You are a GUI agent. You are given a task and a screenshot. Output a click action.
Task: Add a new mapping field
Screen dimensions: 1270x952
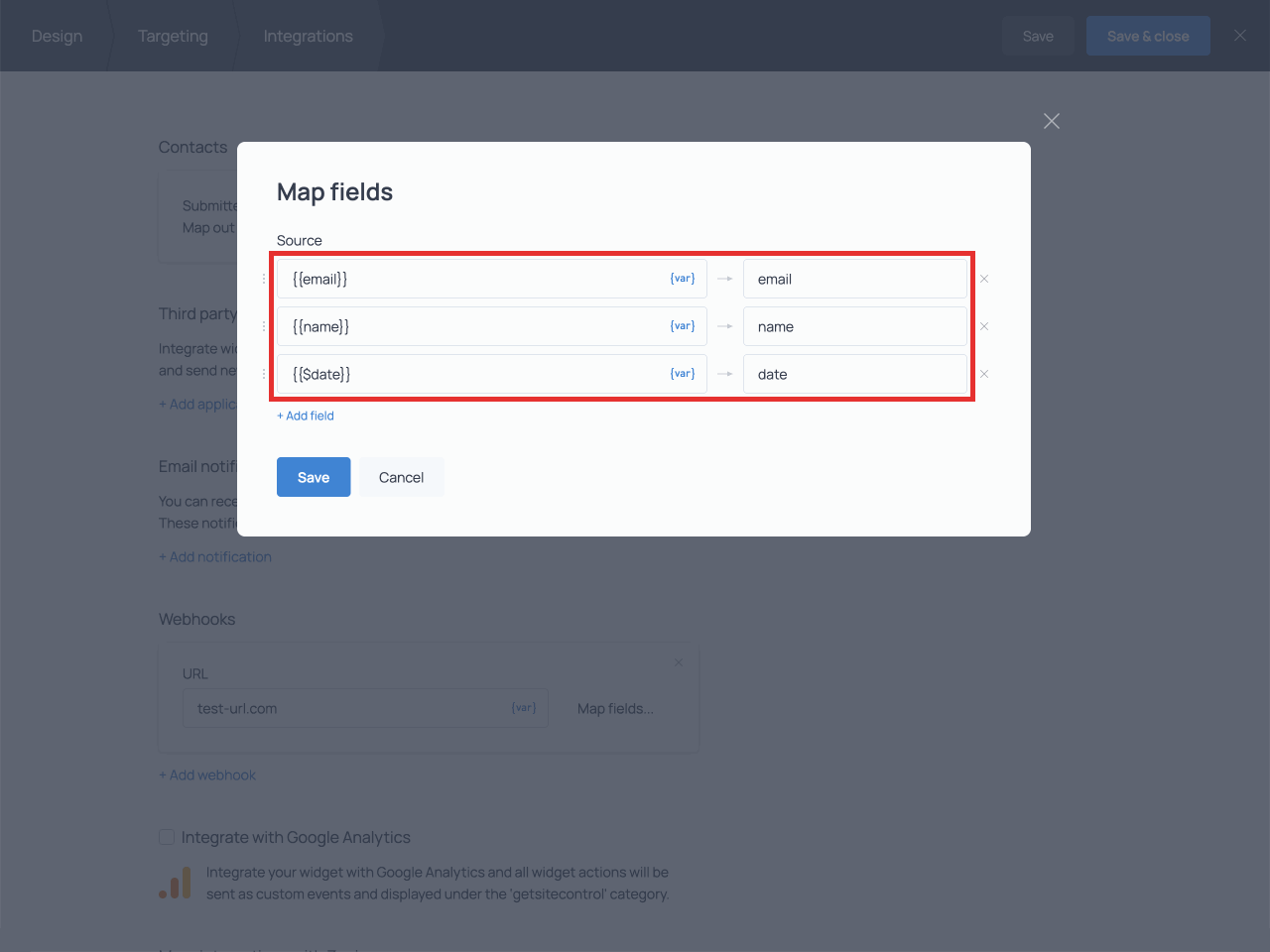(306, 416)
